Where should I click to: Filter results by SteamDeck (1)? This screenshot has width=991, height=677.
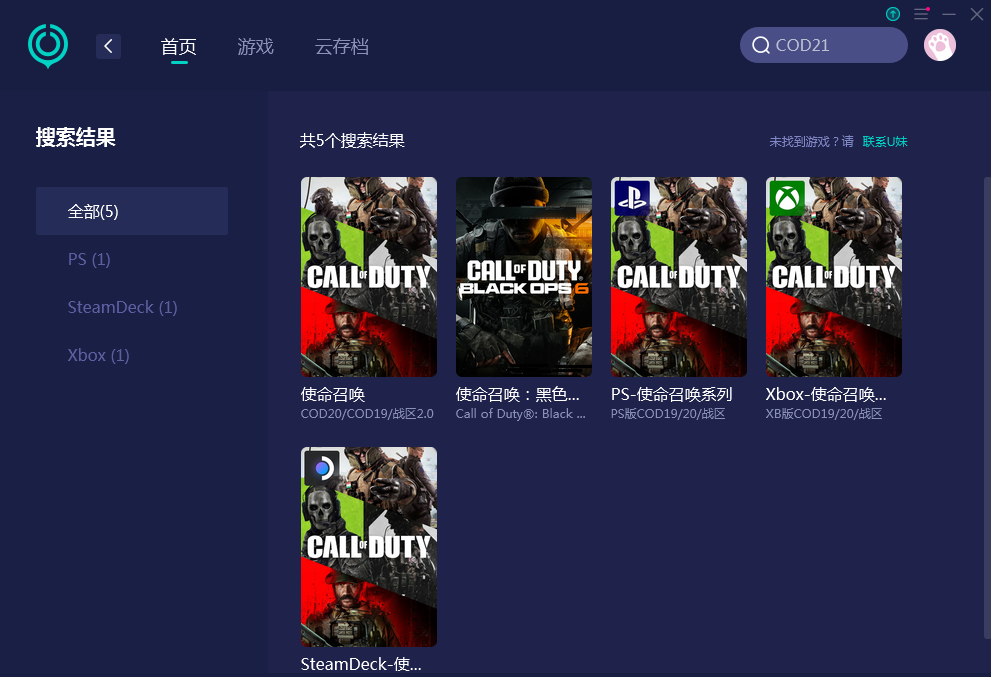click(x=122, y=307)
